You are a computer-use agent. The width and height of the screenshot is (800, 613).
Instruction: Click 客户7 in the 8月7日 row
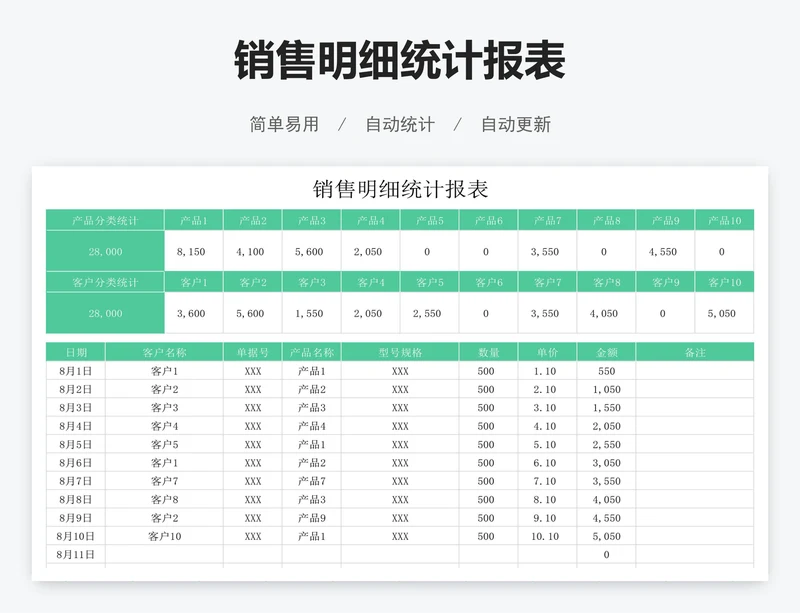[x=164, y=481]
